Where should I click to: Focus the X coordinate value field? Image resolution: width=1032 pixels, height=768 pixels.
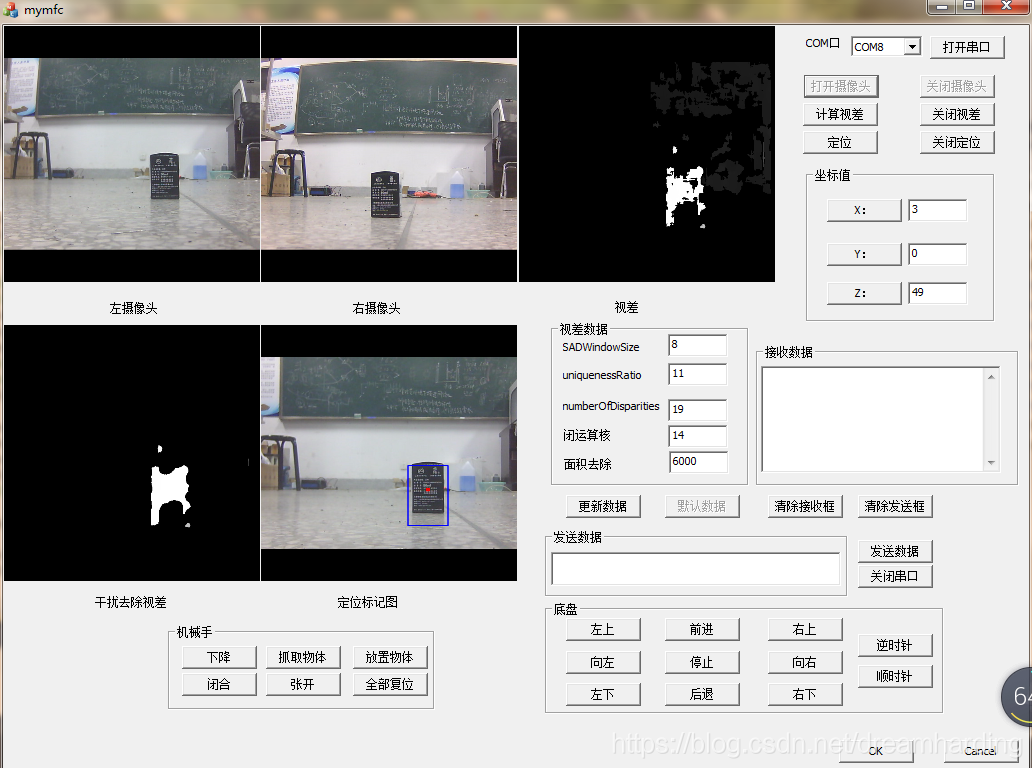937,210
